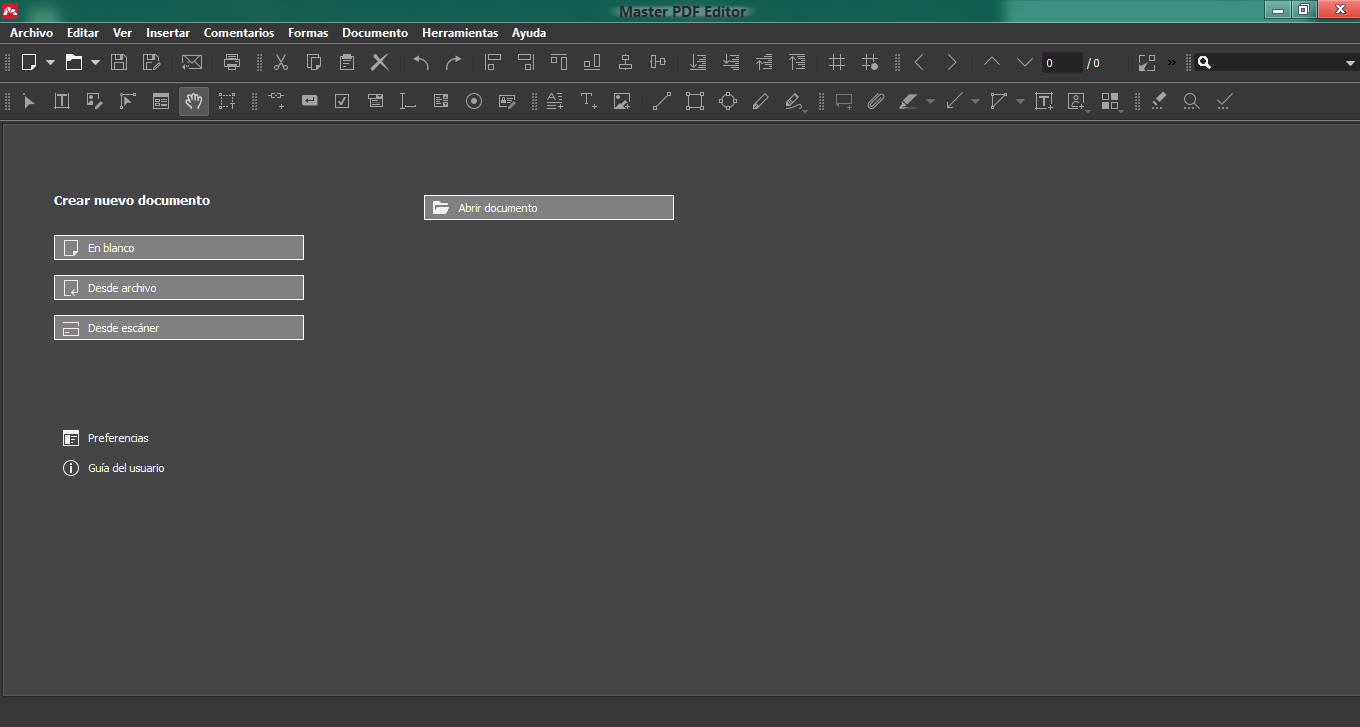This screenshot has width=1360, height=727.
Task: Click the En blanco button
Action: (179, 248)
